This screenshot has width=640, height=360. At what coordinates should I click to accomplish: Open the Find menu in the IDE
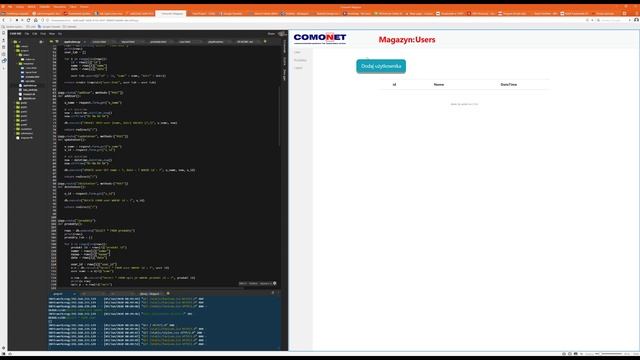pos(43,33)
